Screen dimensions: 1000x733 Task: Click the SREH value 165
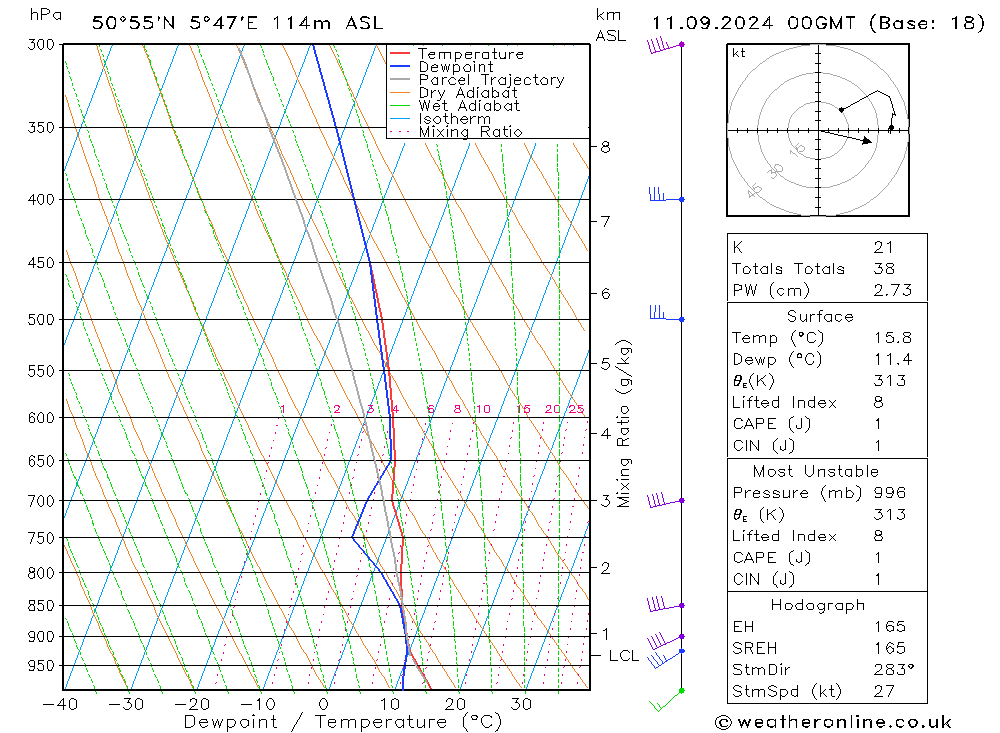tap(890, 648)
